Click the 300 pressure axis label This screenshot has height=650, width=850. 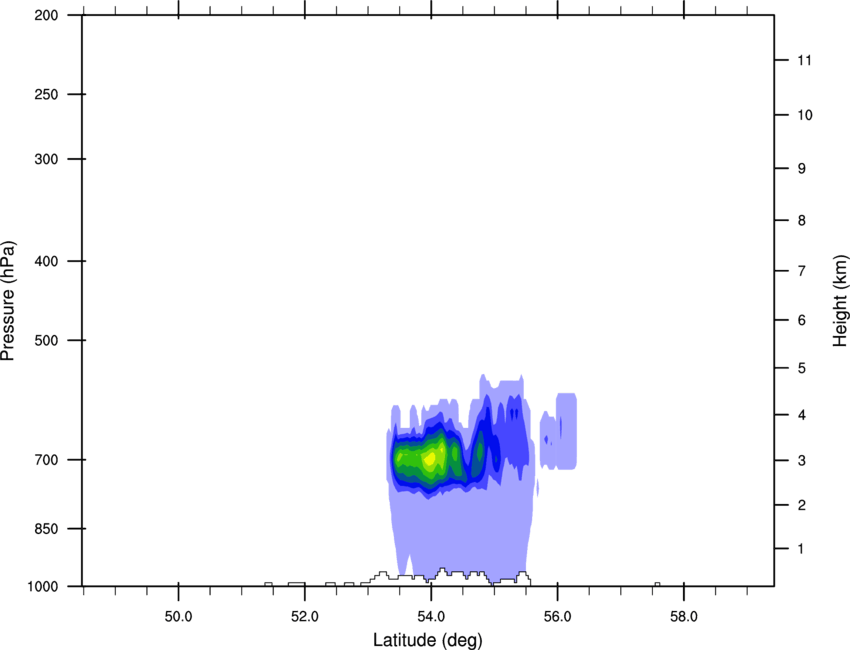(x=46, y=159)
